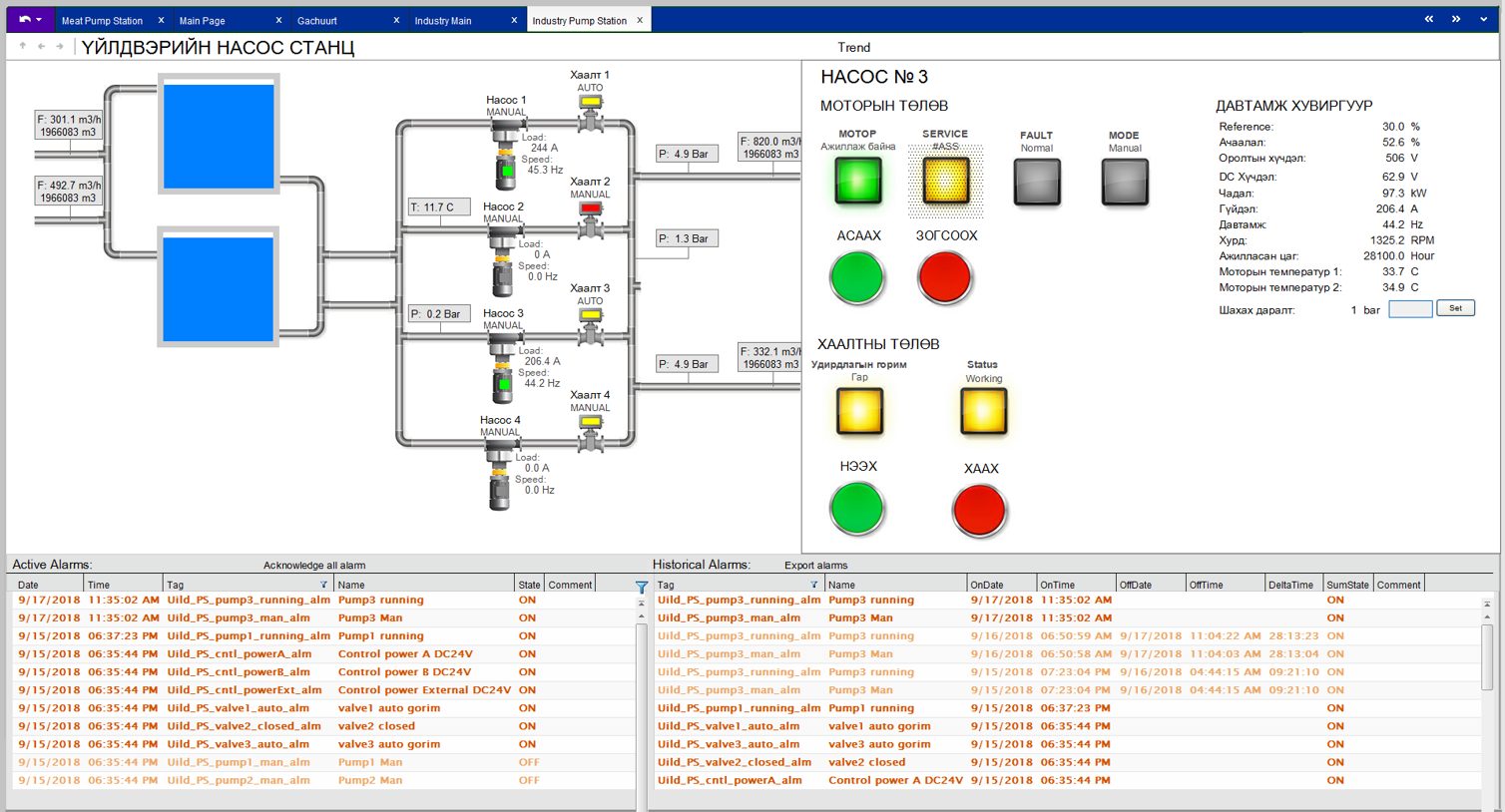Open the Tag column filter in Active Alarms
Image resolution: width=1505 pixels, height=812 pixels.
[323, 585]
